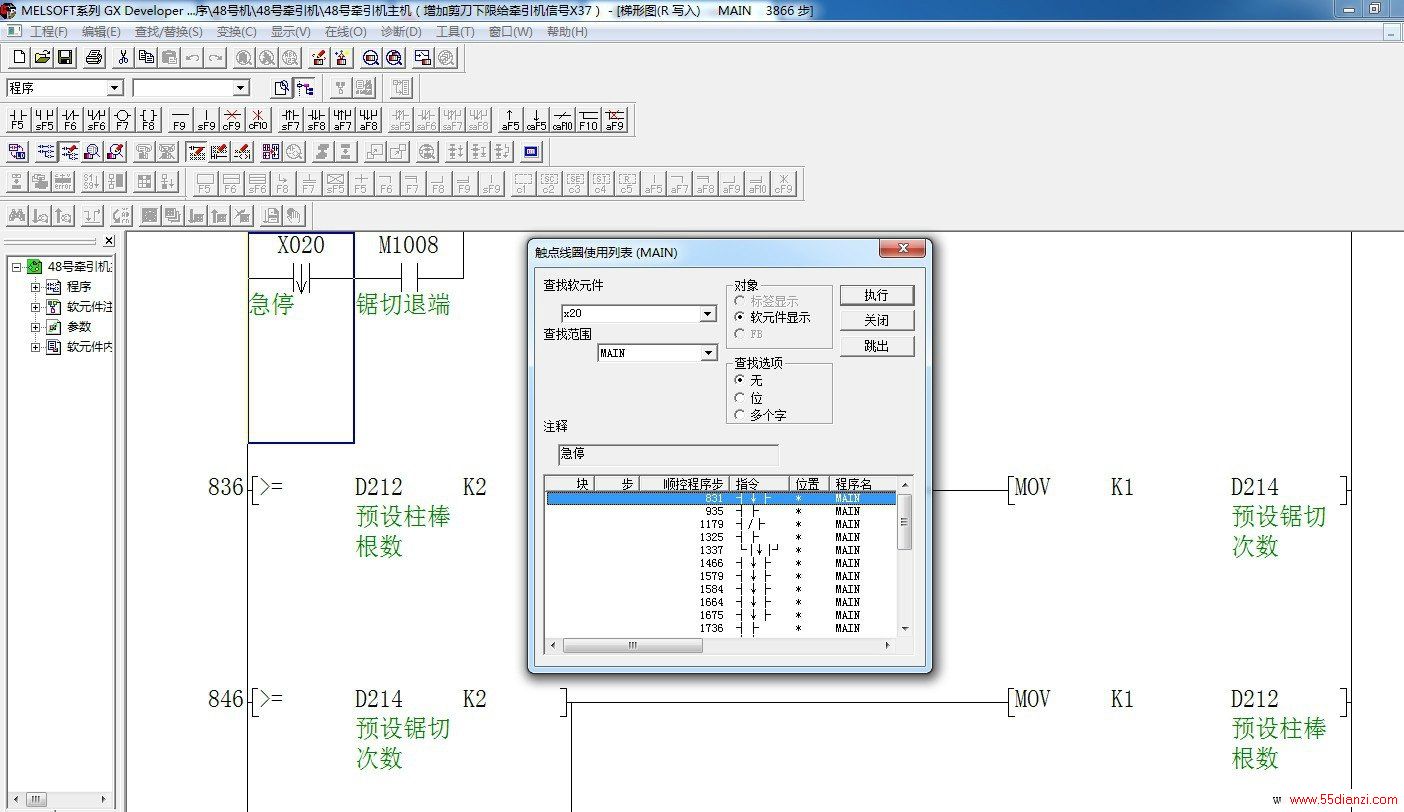Select result row with step 1179
The height and width of the screenshot is (812, 1404).
[x=720, y=524]
